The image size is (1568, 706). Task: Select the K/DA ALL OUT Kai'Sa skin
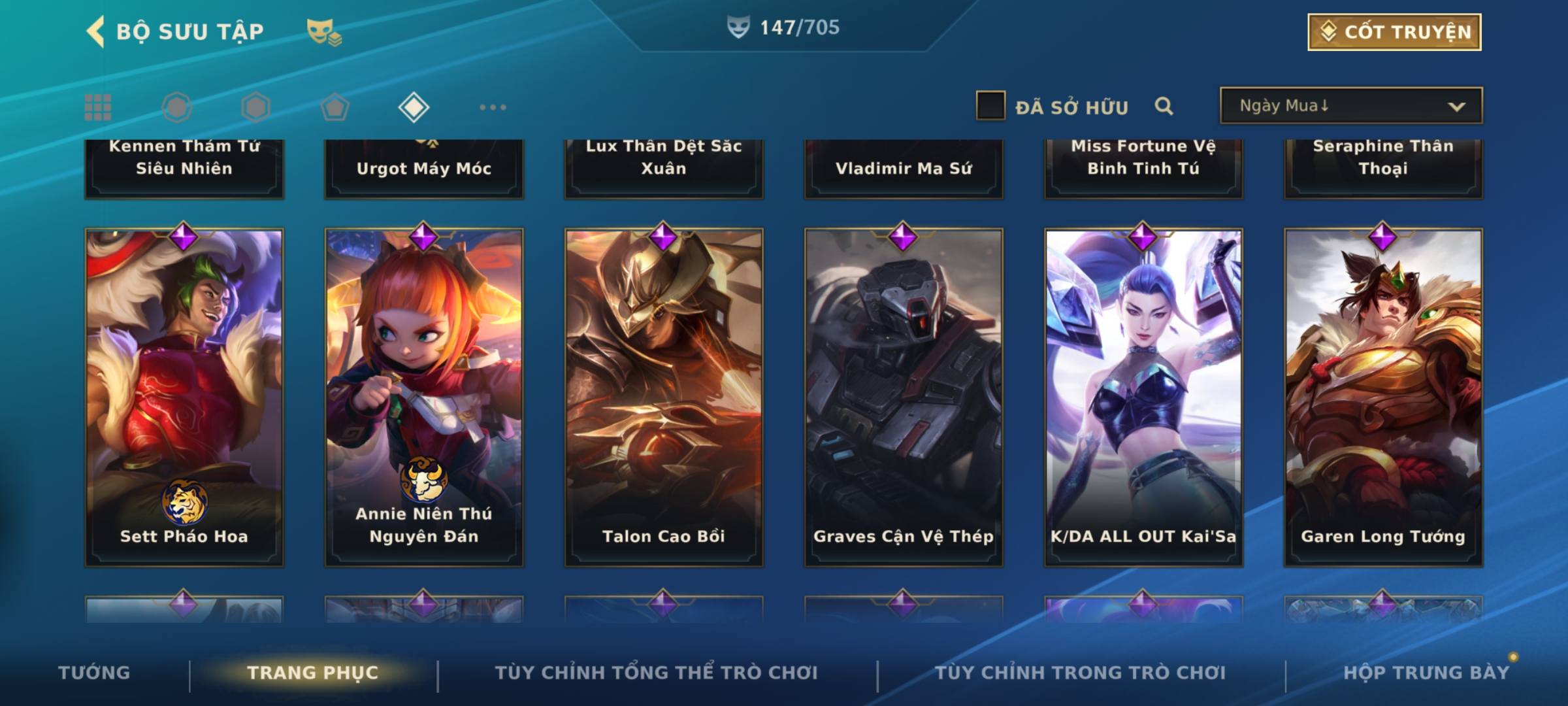[x=1143, y=397]
